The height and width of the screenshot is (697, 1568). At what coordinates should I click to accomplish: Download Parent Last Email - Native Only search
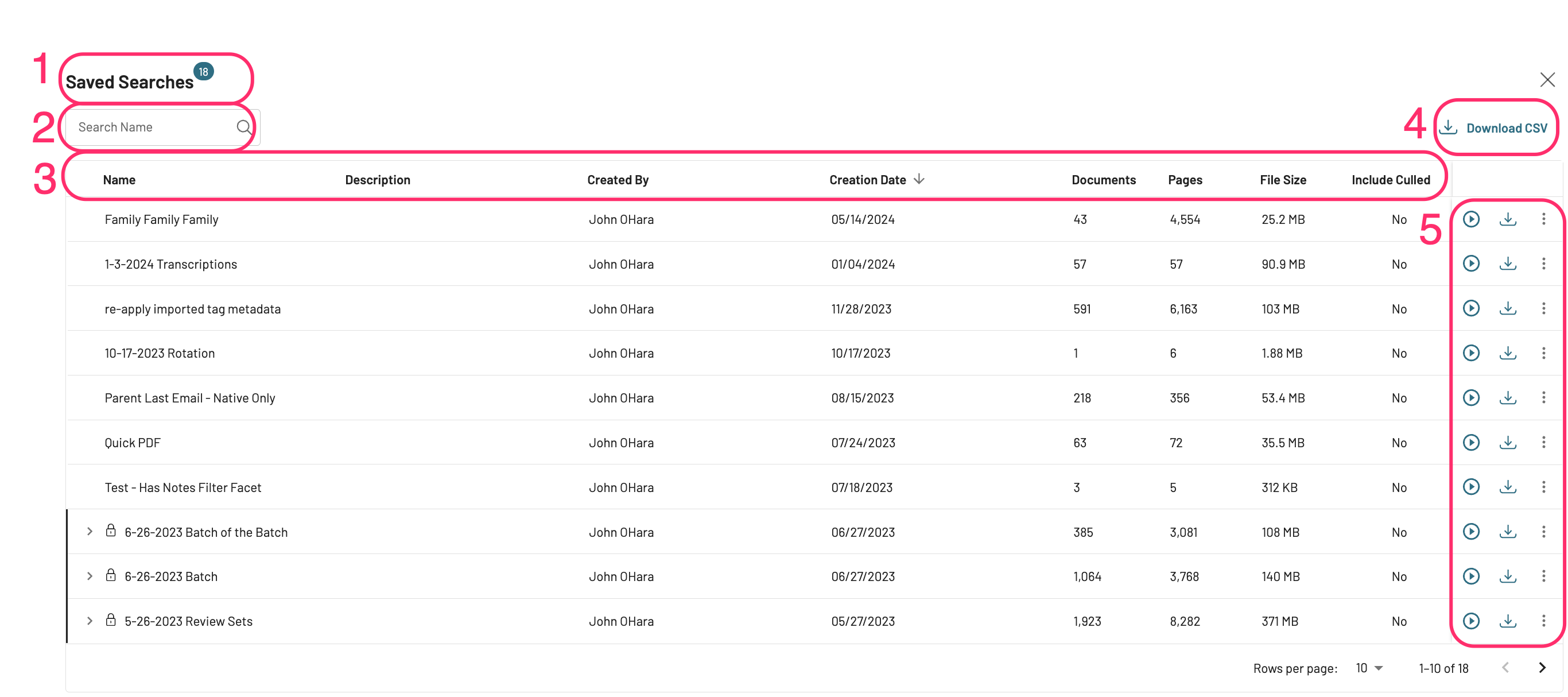pos(1508,398)
